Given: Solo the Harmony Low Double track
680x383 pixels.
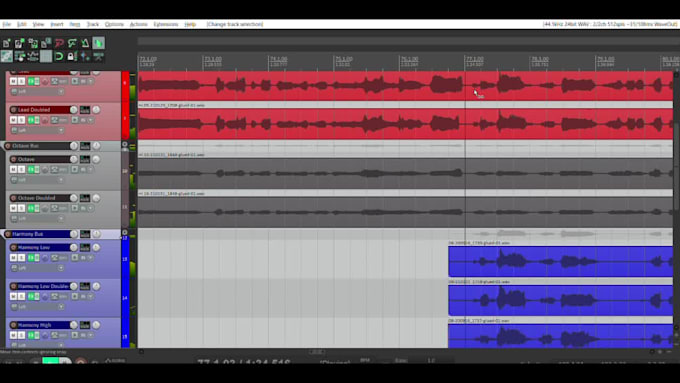Looking at the screenshot, I should [21, 296].
